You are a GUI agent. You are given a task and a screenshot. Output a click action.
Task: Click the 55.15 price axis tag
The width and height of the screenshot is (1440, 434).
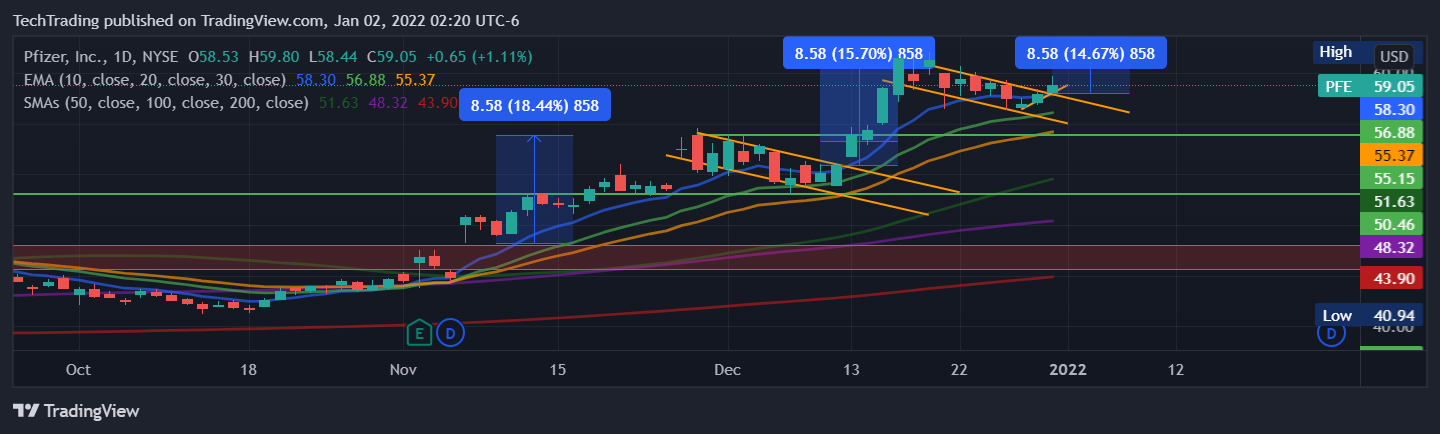point(1392,178)
